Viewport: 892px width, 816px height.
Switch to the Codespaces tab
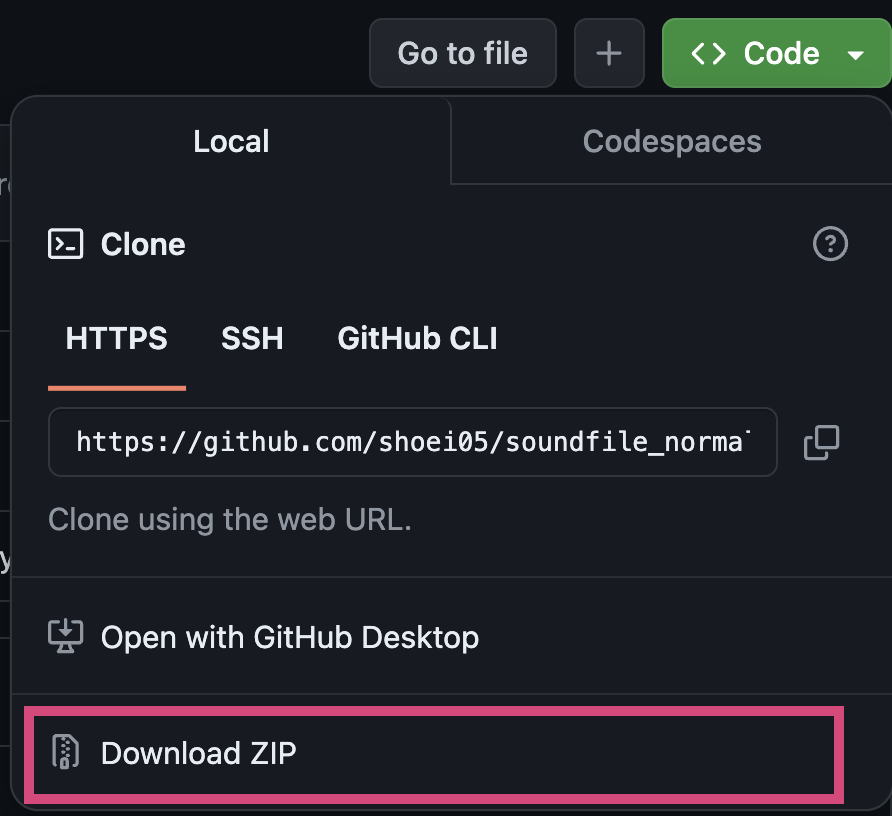672,141
